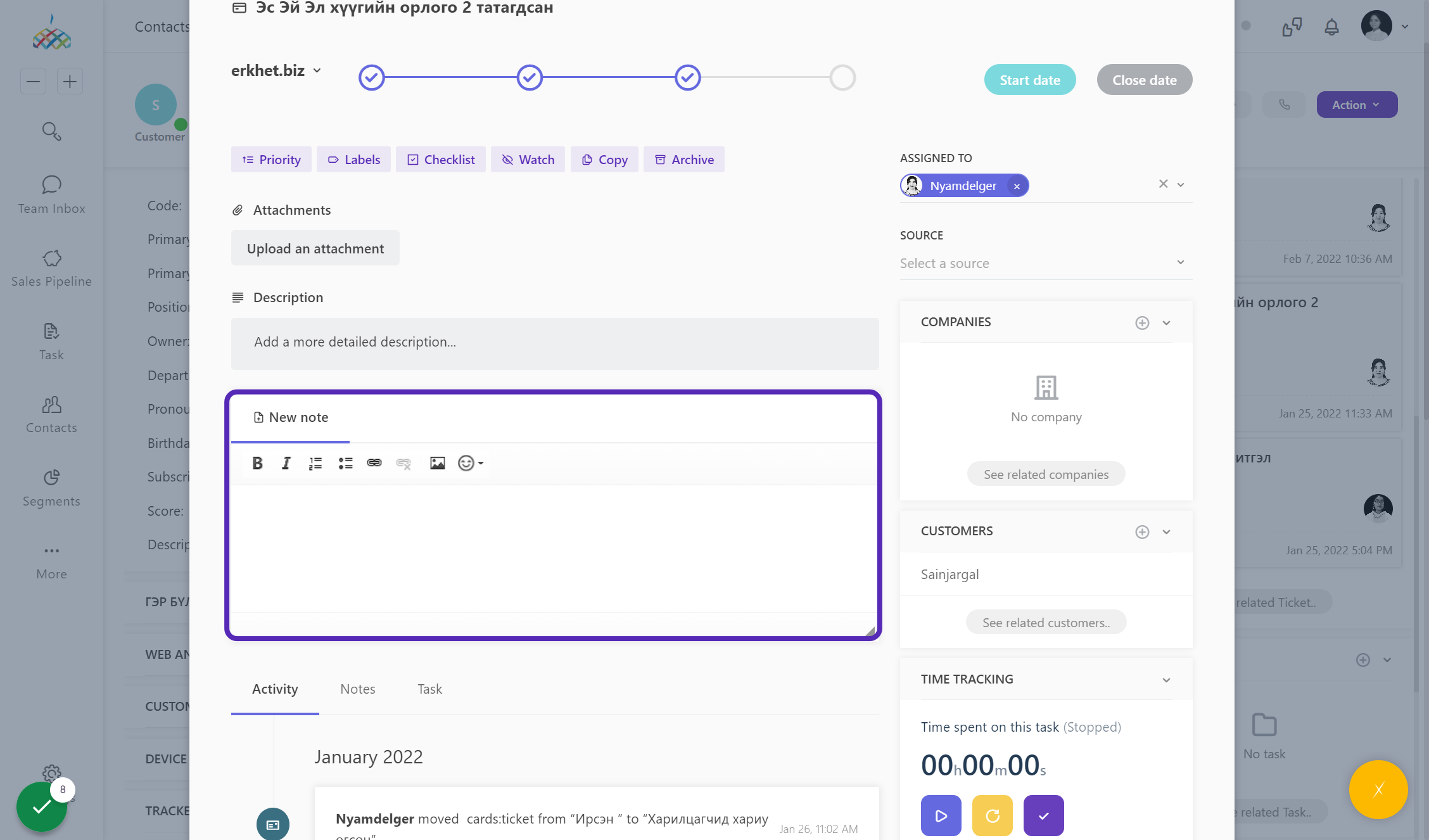
Task: Open Team Inbox from sidebar
Action: (51, 195)
